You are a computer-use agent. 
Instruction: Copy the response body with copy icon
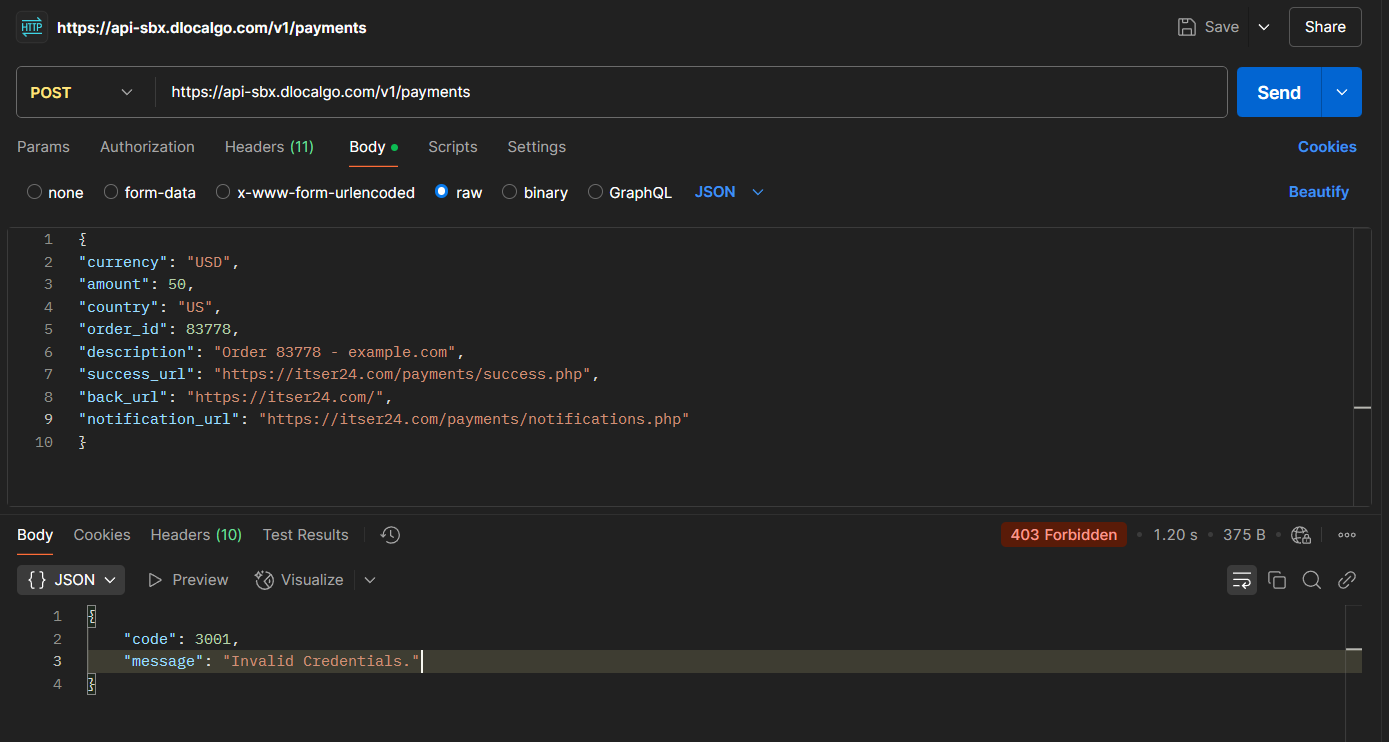1277,580
